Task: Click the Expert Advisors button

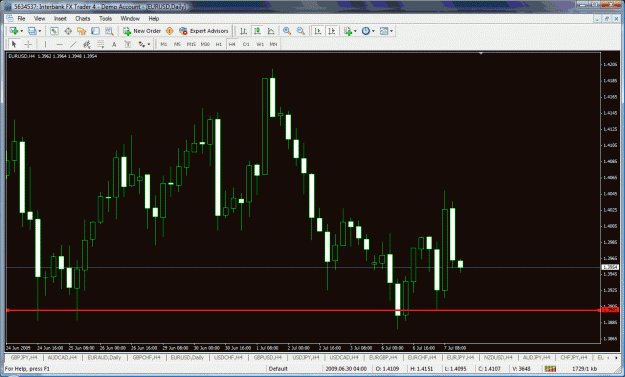Action: (x=204, y=31)
